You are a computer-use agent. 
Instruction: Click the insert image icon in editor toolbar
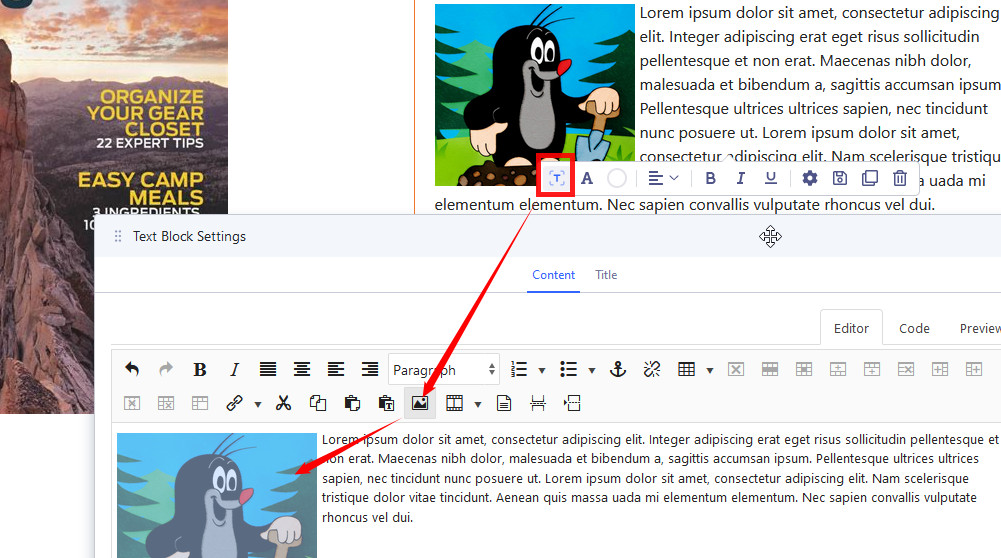[x=420, y=403]
